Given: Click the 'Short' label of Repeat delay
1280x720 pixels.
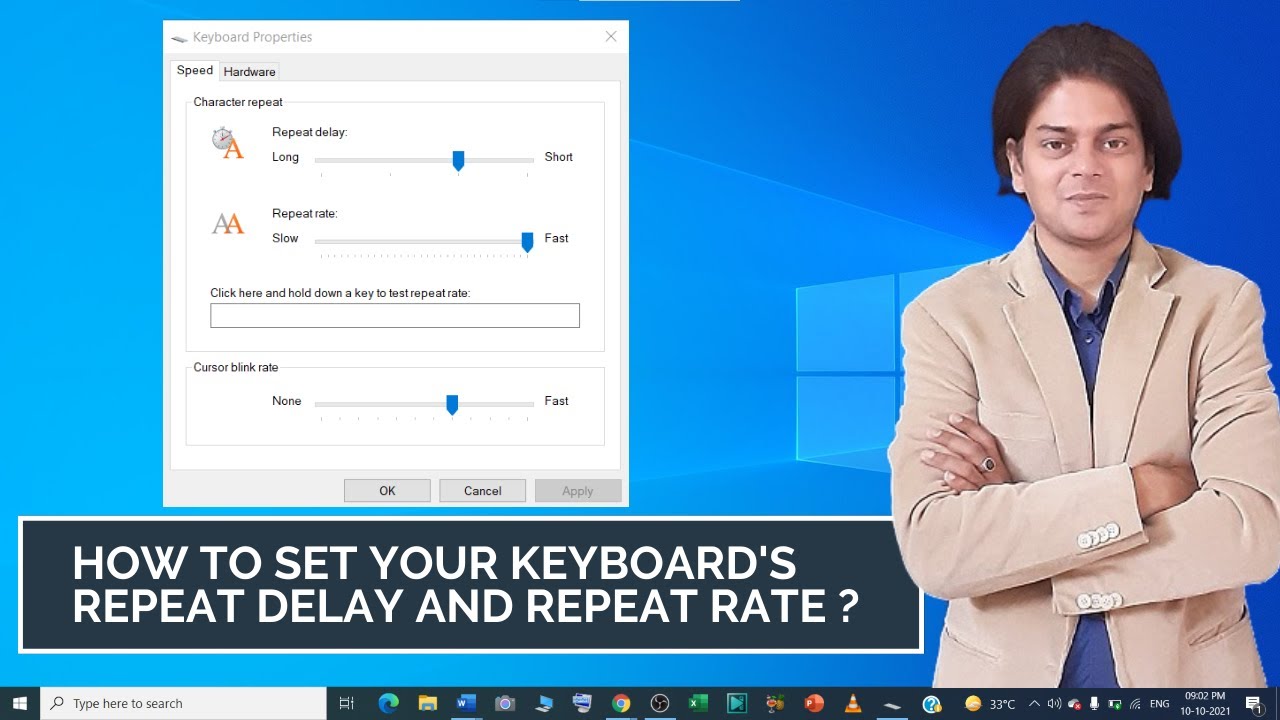Looking at the screenshot, I should (558, 157).
